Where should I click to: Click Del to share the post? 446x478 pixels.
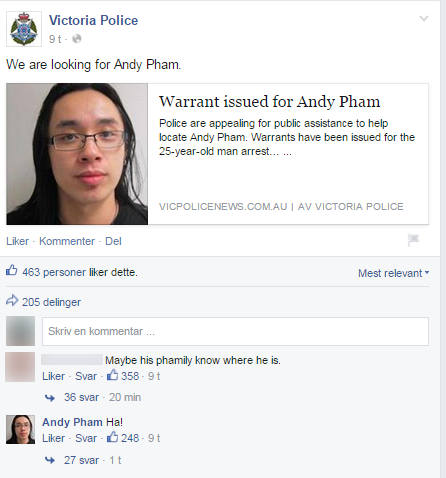pos(113,241)
